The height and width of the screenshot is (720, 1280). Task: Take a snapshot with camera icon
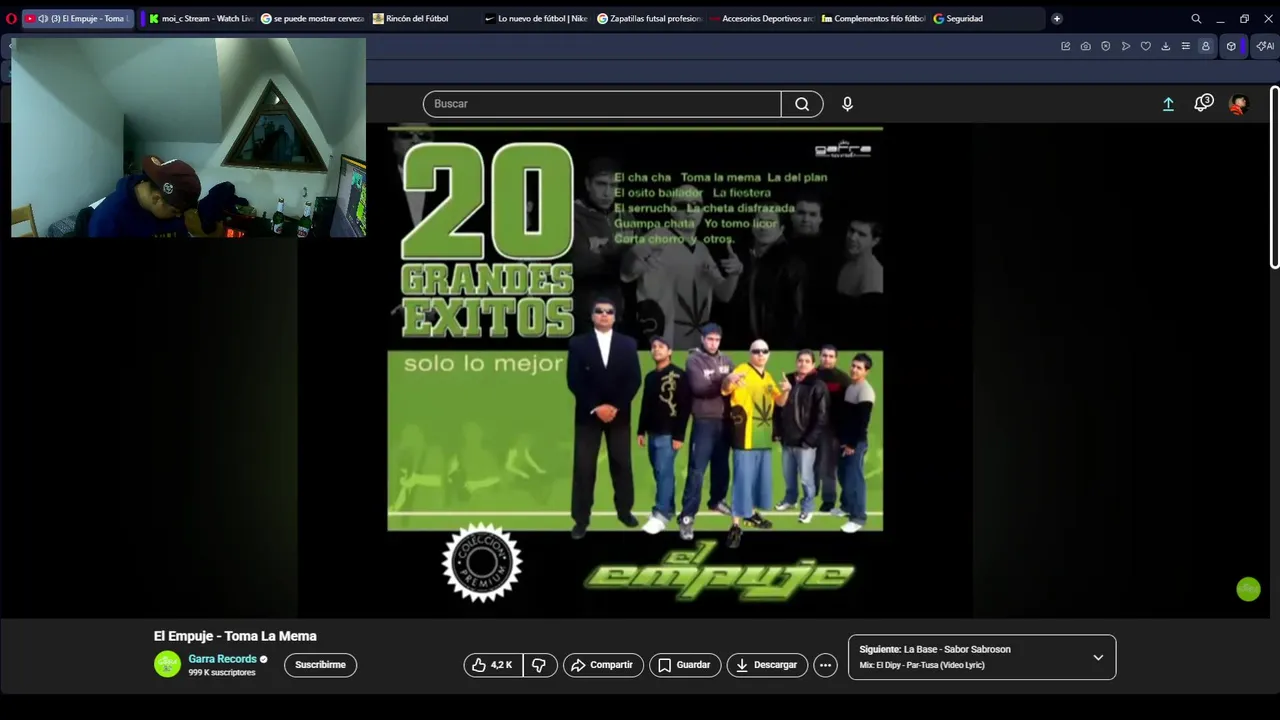[1085, 46]
